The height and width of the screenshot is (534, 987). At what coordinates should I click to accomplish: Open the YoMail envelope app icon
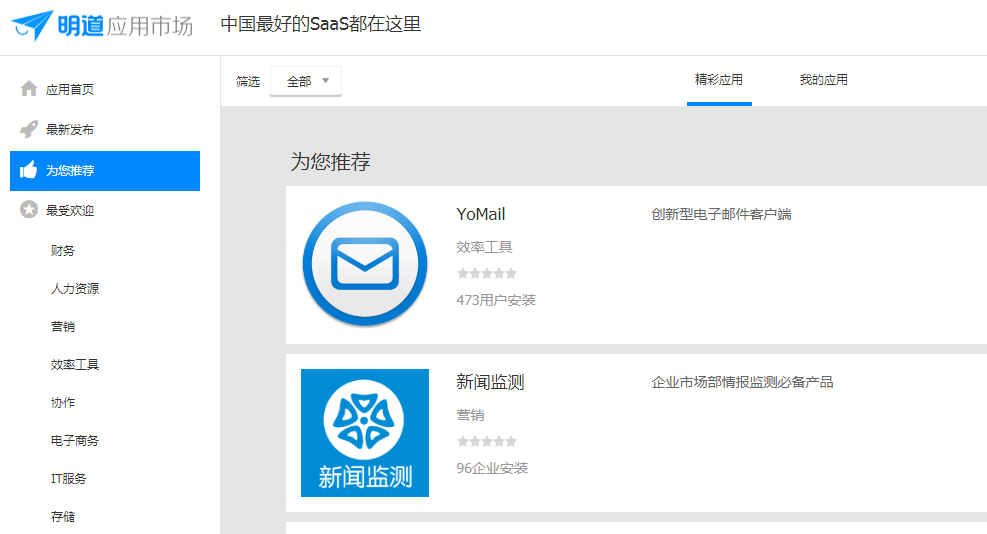tap(365, 264)
